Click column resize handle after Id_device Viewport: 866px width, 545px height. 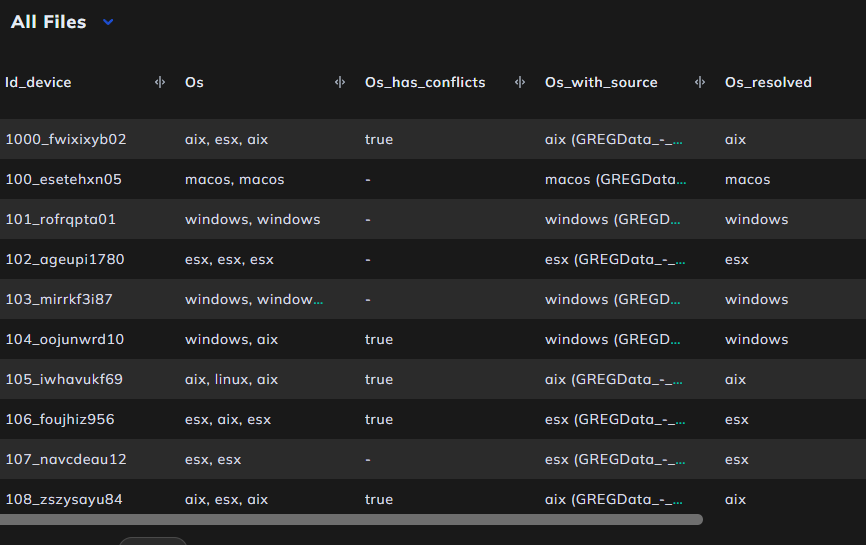click(x=160, y=82)
